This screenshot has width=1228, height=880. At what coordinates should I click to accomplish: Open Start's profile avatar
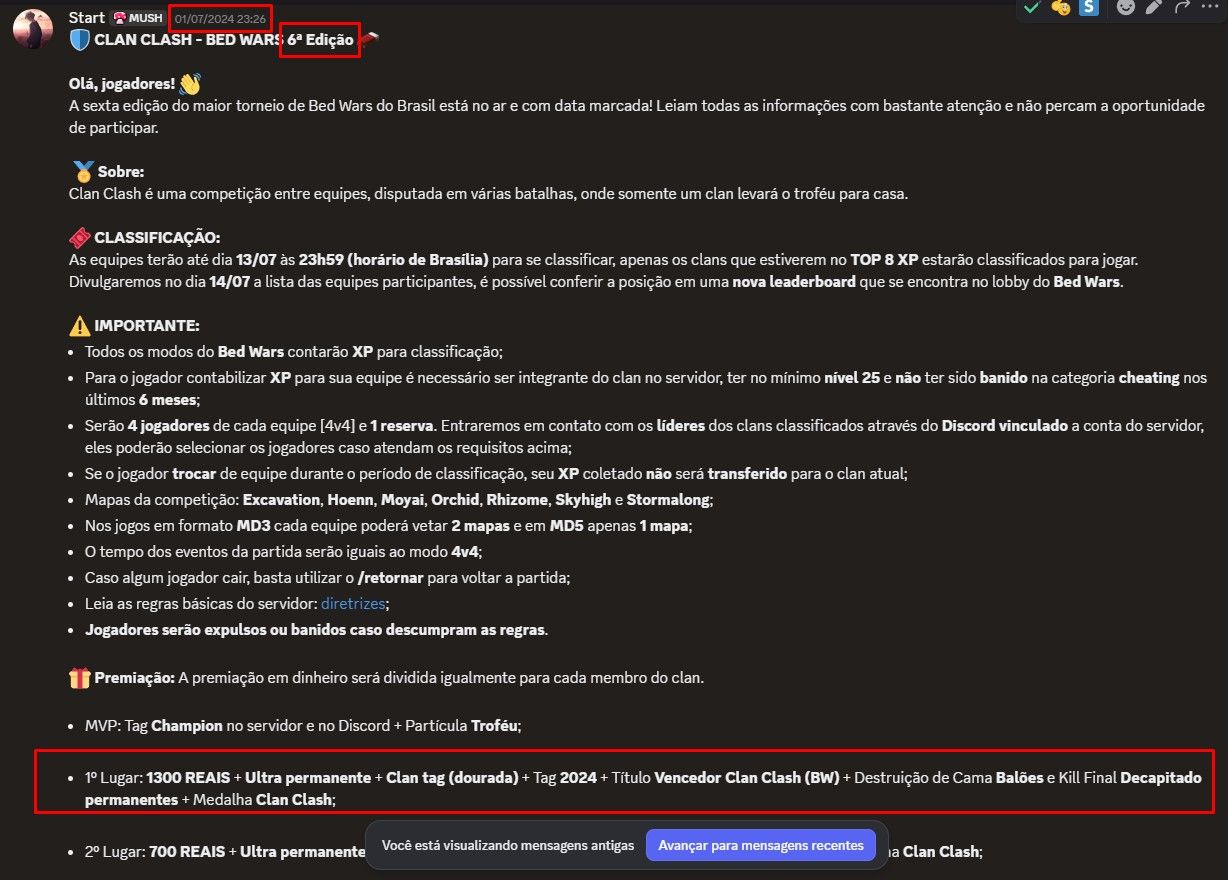tap(33, 29)
